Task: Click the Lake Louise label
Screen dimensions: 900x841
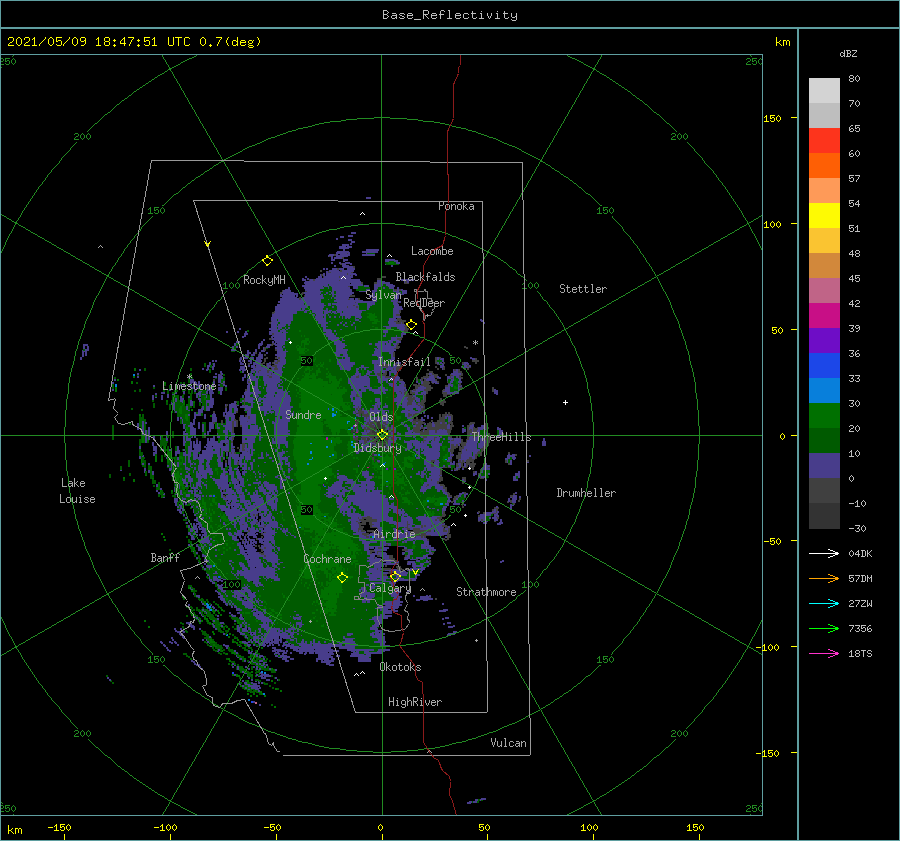Action: (77, 491)
